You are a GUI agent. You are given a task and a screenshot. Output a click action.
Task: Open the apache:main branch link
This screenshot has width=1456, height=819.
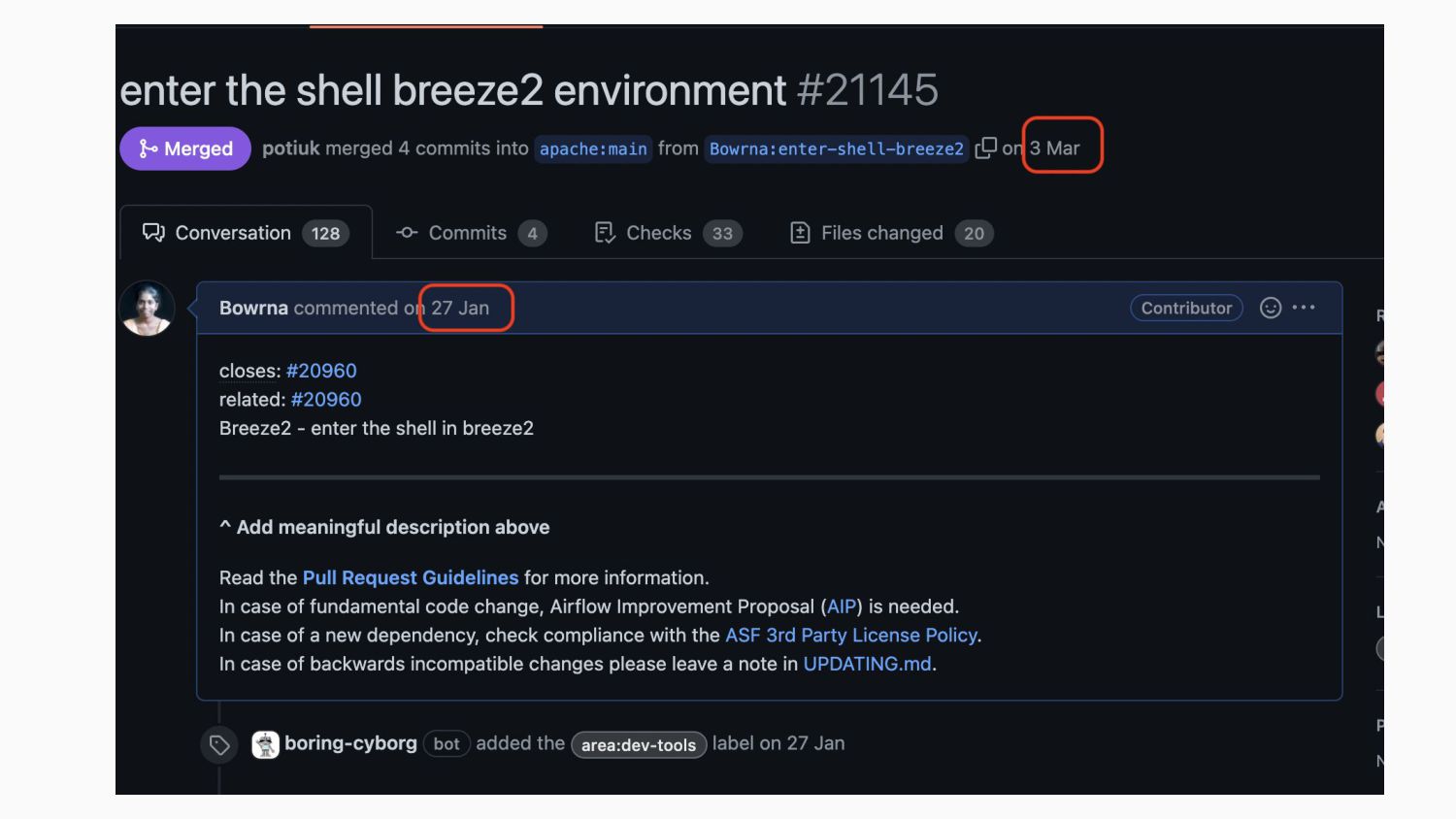click(x=592, y=148)
